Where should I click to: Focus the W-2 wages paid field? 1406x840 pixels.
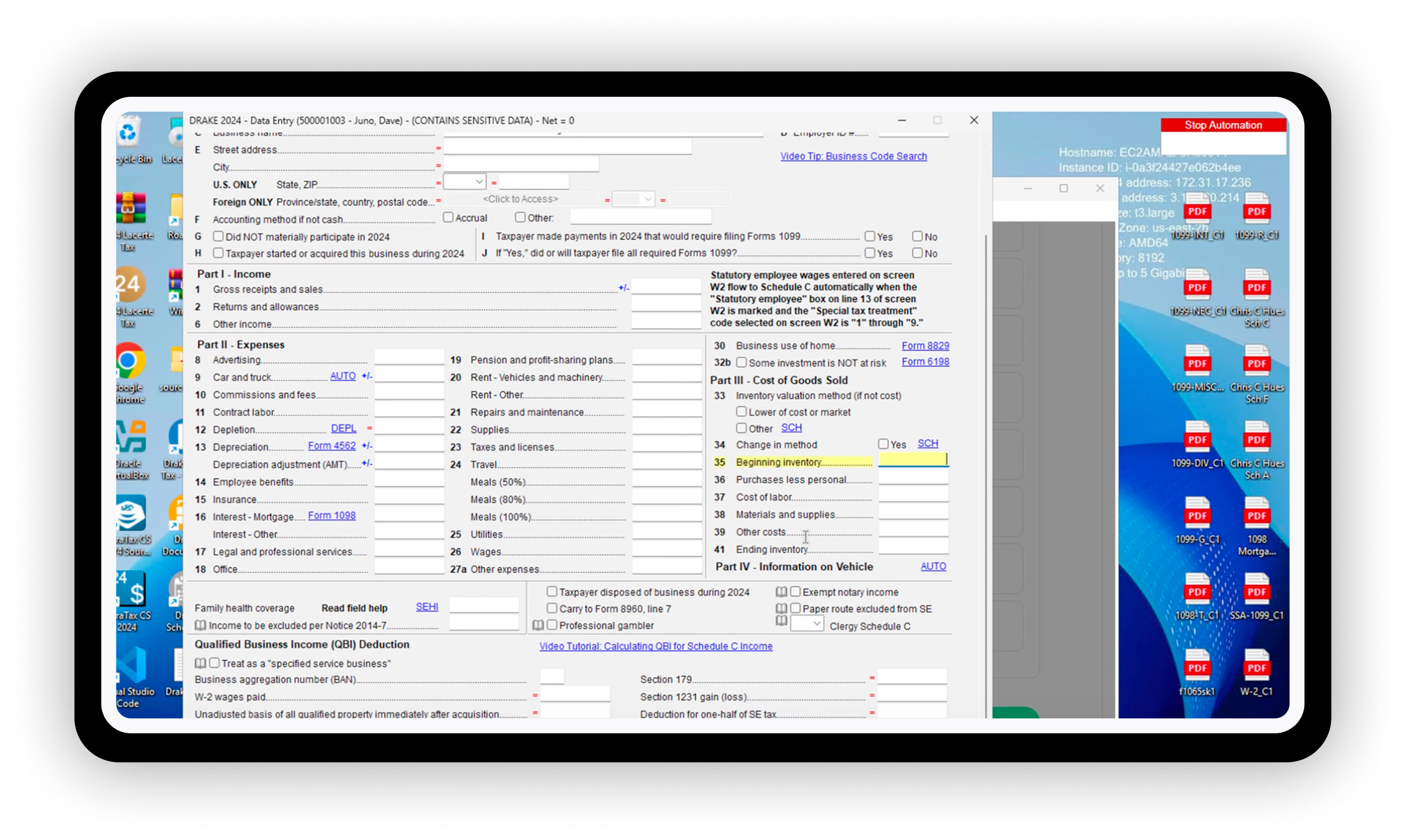point(575,694)
